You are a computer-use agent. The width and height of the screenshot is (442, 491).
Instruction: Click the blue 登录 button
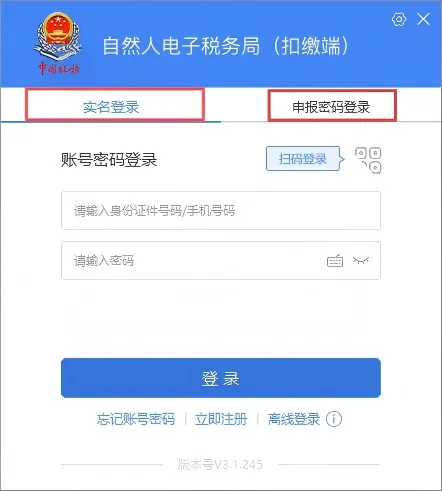coord(221,378)
